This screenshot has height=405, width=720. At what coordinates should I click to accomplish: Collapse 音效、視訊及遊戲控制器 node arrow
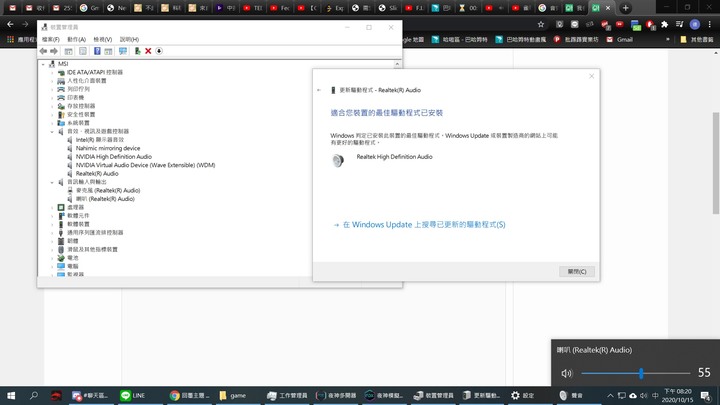pos(52,131)
